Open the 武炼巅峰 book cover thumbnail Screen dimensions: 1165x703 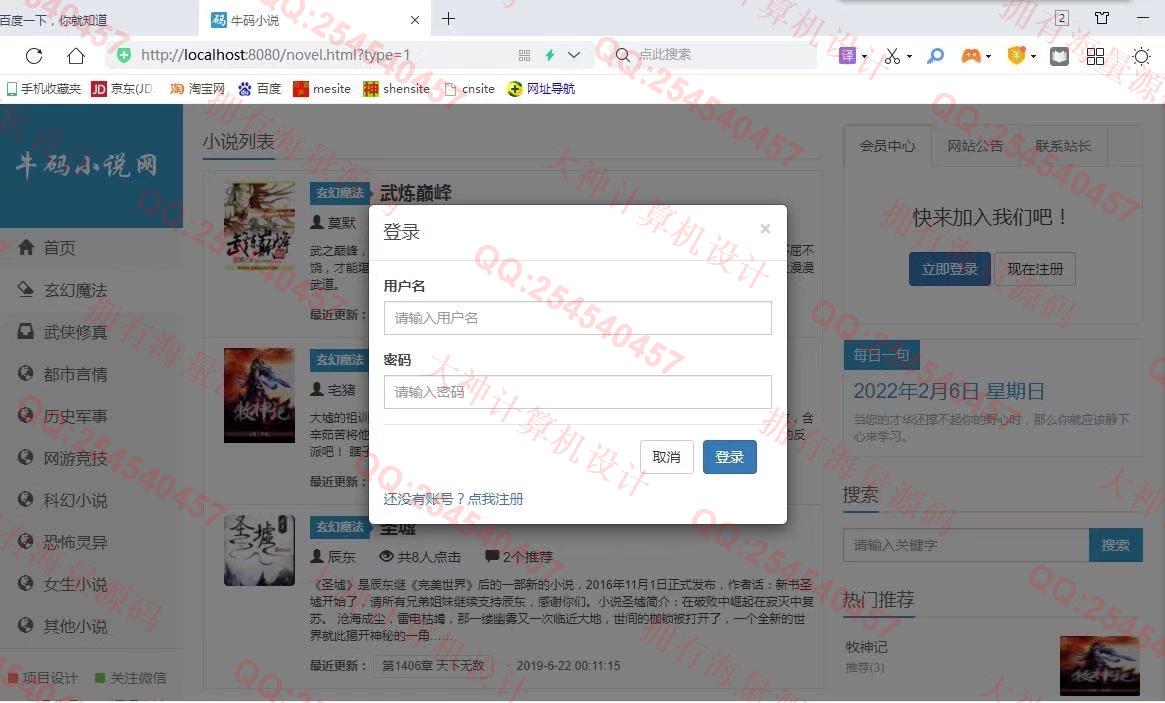[x=259, y=227]
